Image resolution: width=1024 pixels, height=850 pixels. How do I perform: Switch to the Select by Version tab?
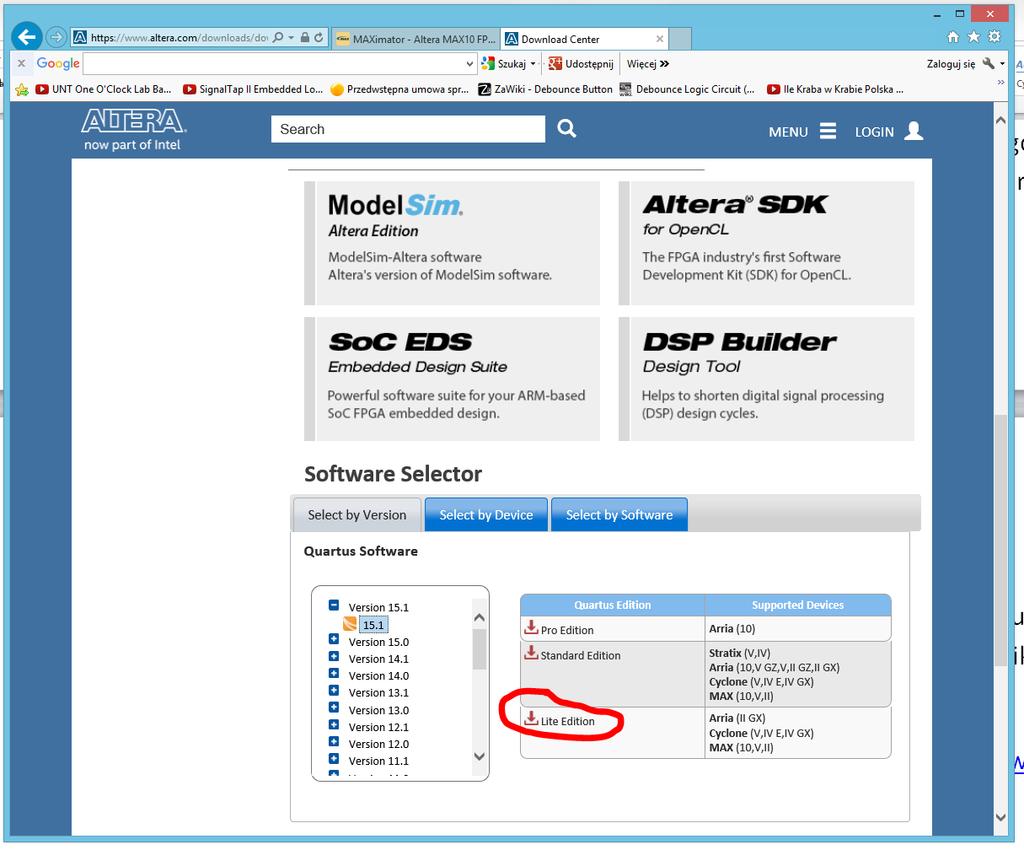(x=357, y=514)
